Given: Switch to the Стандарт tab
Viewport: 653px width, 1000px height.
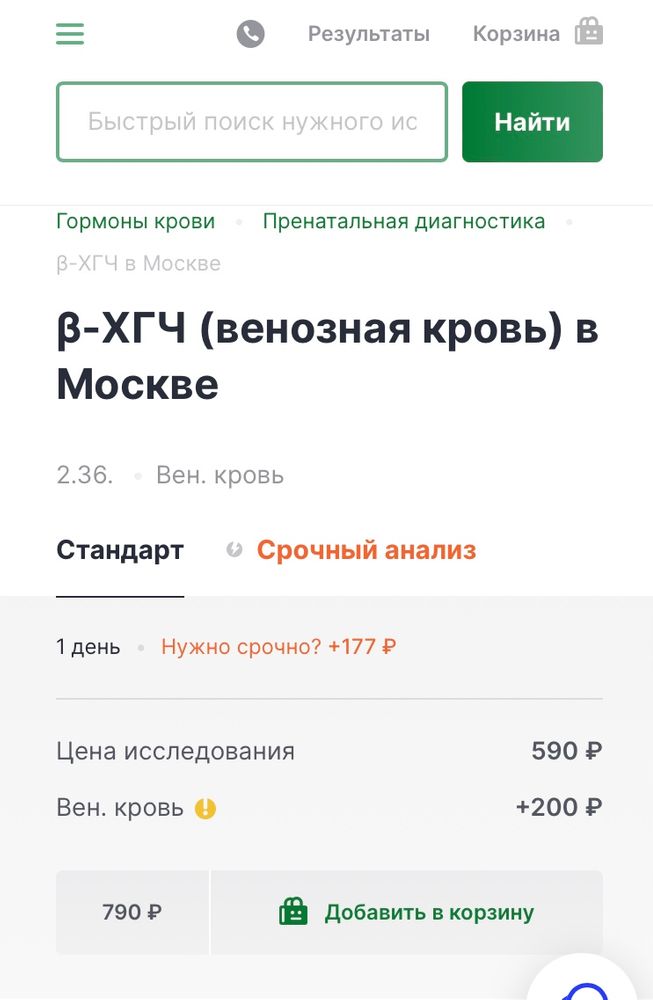Looking at the screenshot, I should point(120,549).
